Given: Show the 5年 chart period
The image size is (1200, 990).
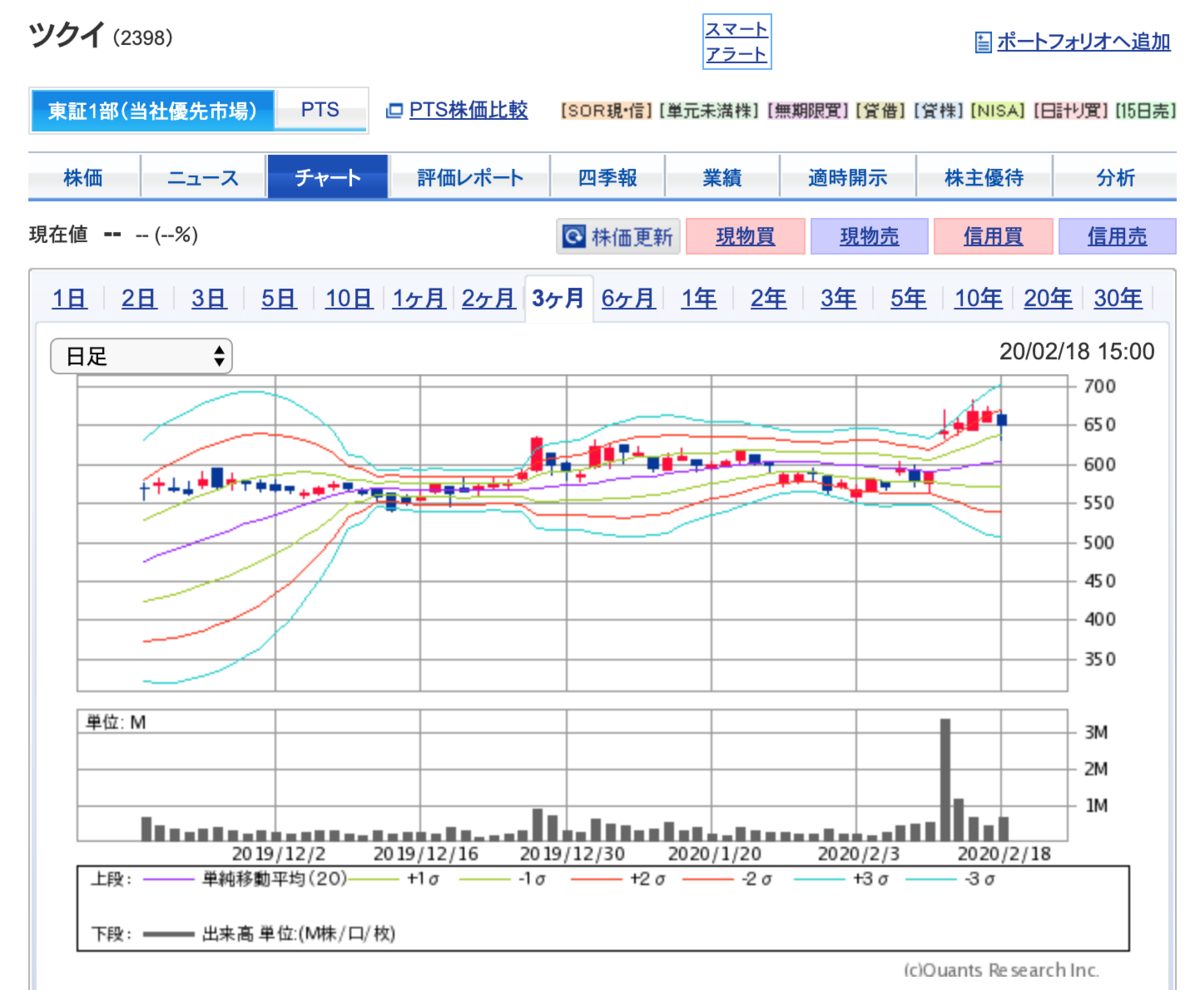Looking at the screenshot, I should tap(908, 298).
